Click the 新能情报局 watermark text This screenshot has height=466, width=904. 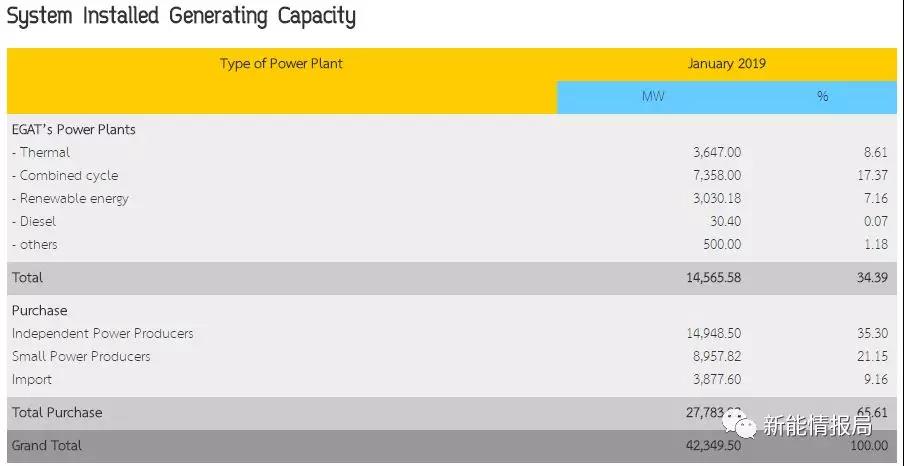click(x=818, y=426)
